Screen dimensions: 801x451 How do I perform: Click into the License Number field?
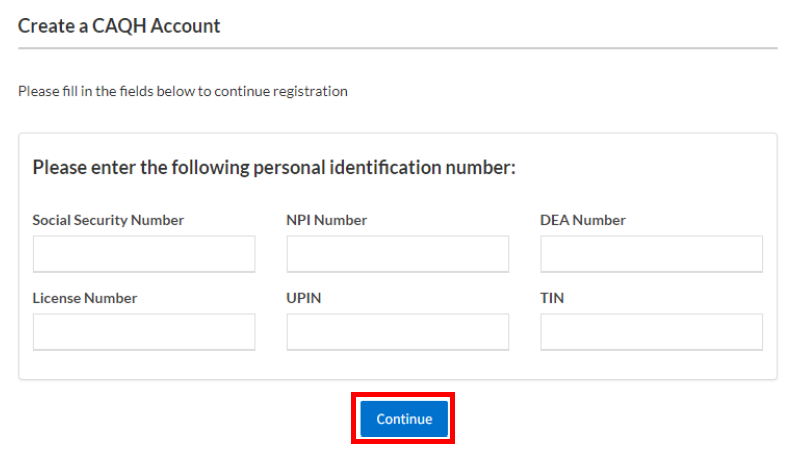click(x=144, y=332)
